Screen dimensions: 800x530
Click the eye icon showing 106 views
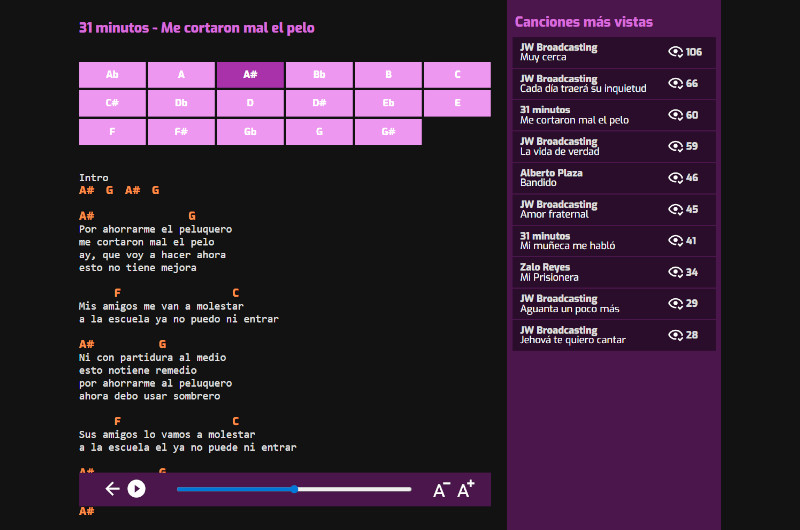(676, 52)
